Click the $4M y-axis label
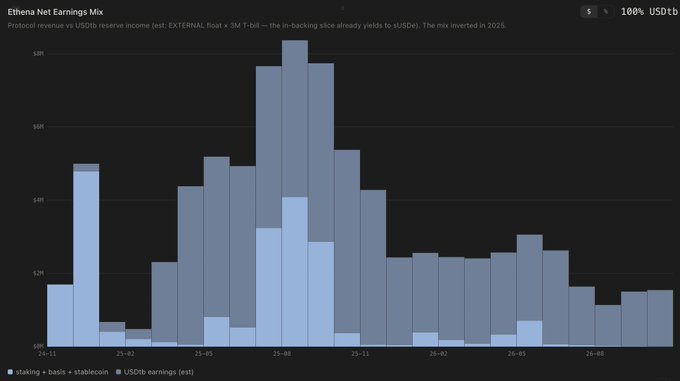 pyautogui.click(x=38, y=200)
